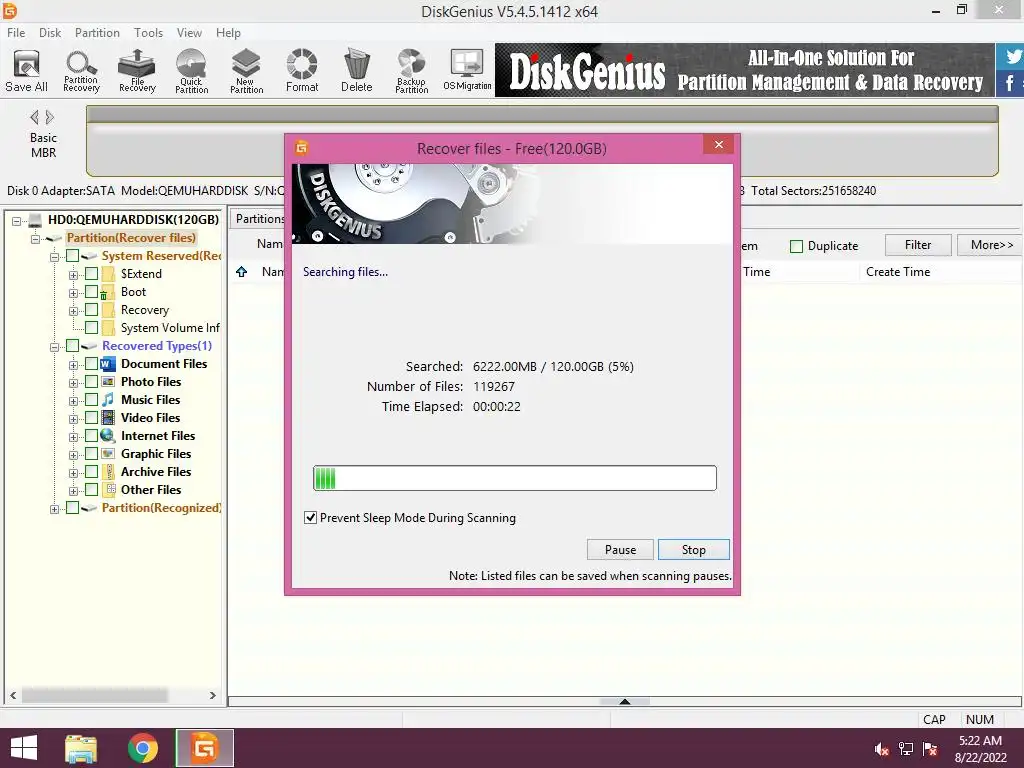Screen dimensions: 1024x768
Task: Select Music Files note icon
Action: [108, 400]
